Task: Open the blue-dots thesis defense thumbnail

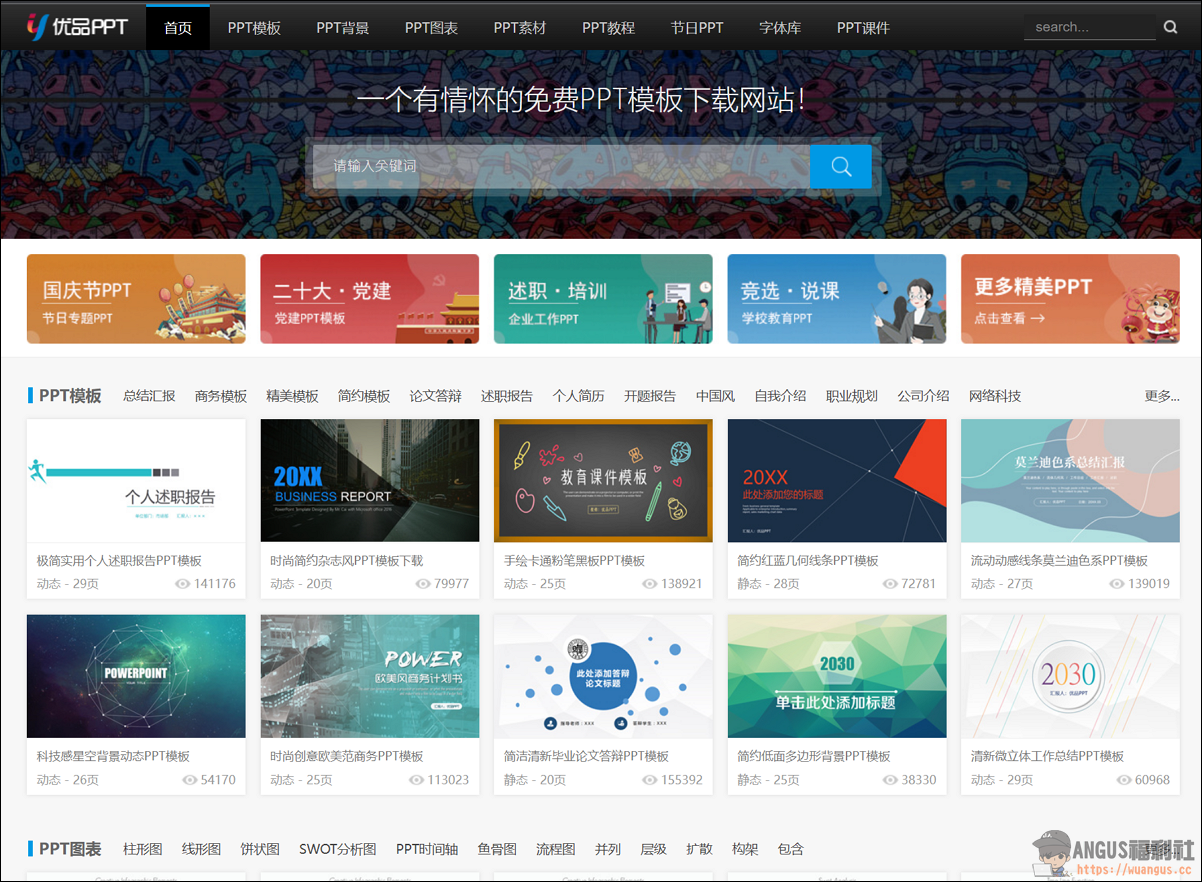Action: 603,677
